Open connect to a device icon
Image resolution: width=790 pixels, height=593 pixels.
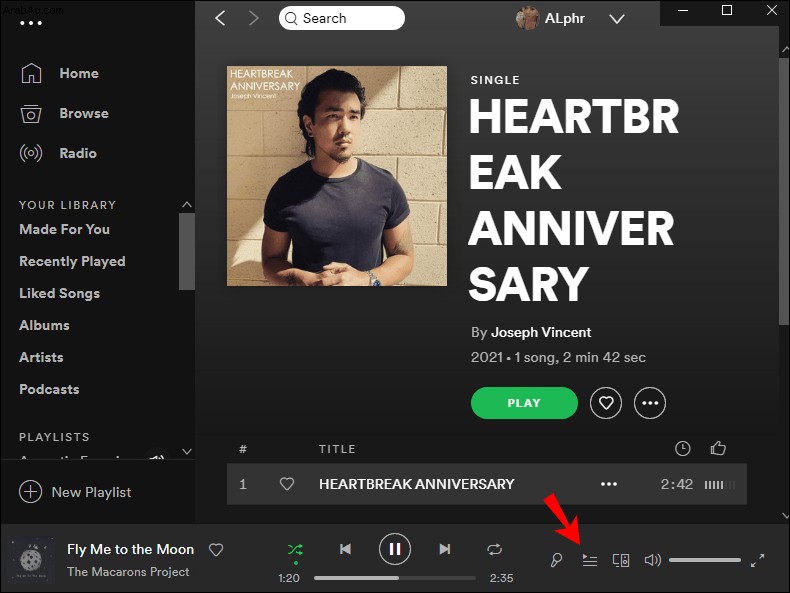(621, 560)
